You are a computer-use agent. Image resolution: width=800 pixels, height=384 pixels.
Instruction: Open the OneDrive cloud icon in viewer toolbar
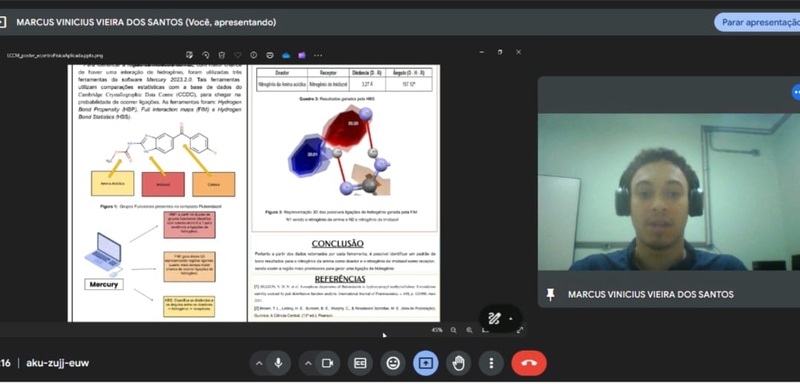[286, 55]
